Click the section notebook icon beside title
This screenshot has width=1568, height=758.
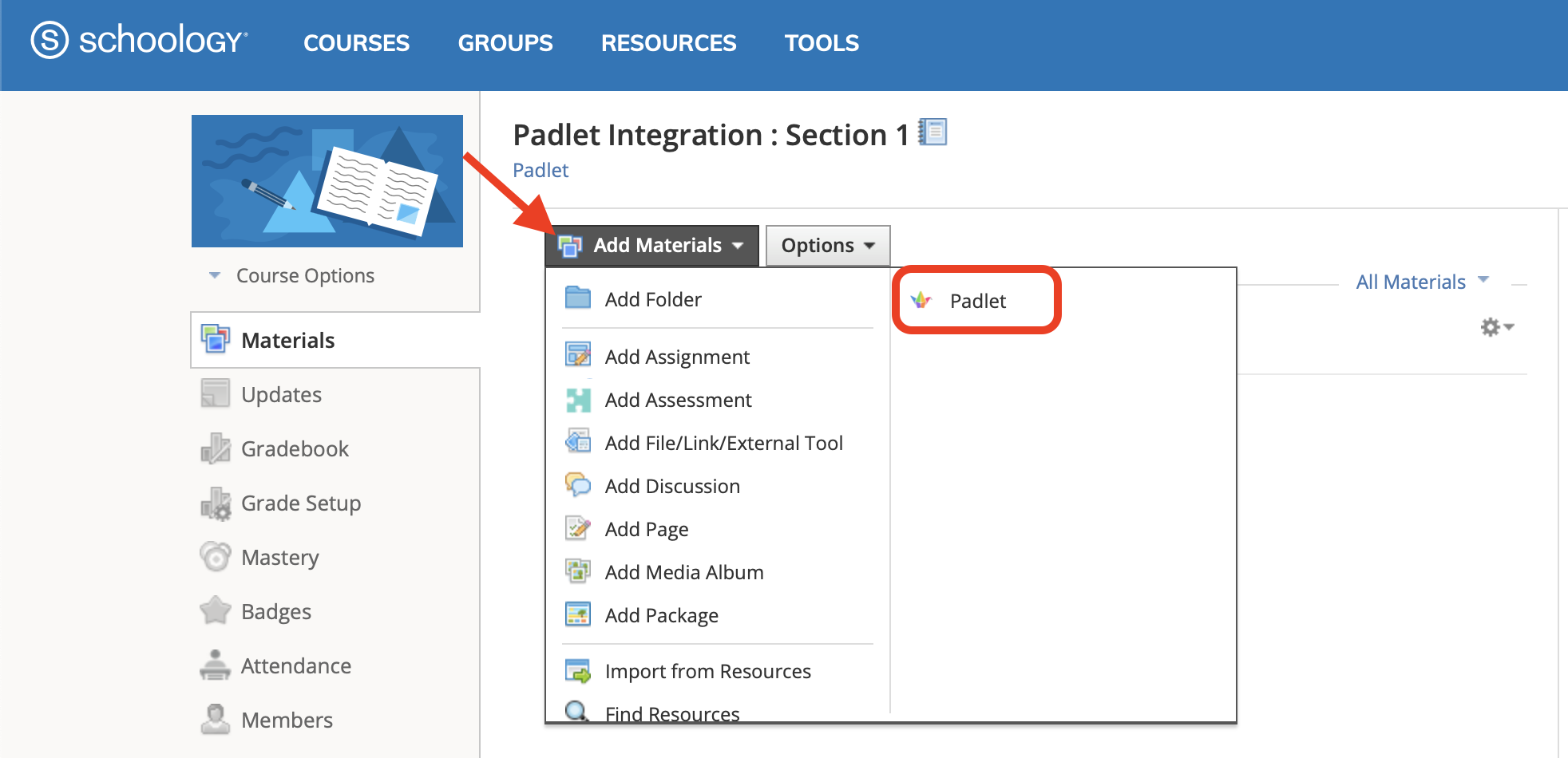932,132
